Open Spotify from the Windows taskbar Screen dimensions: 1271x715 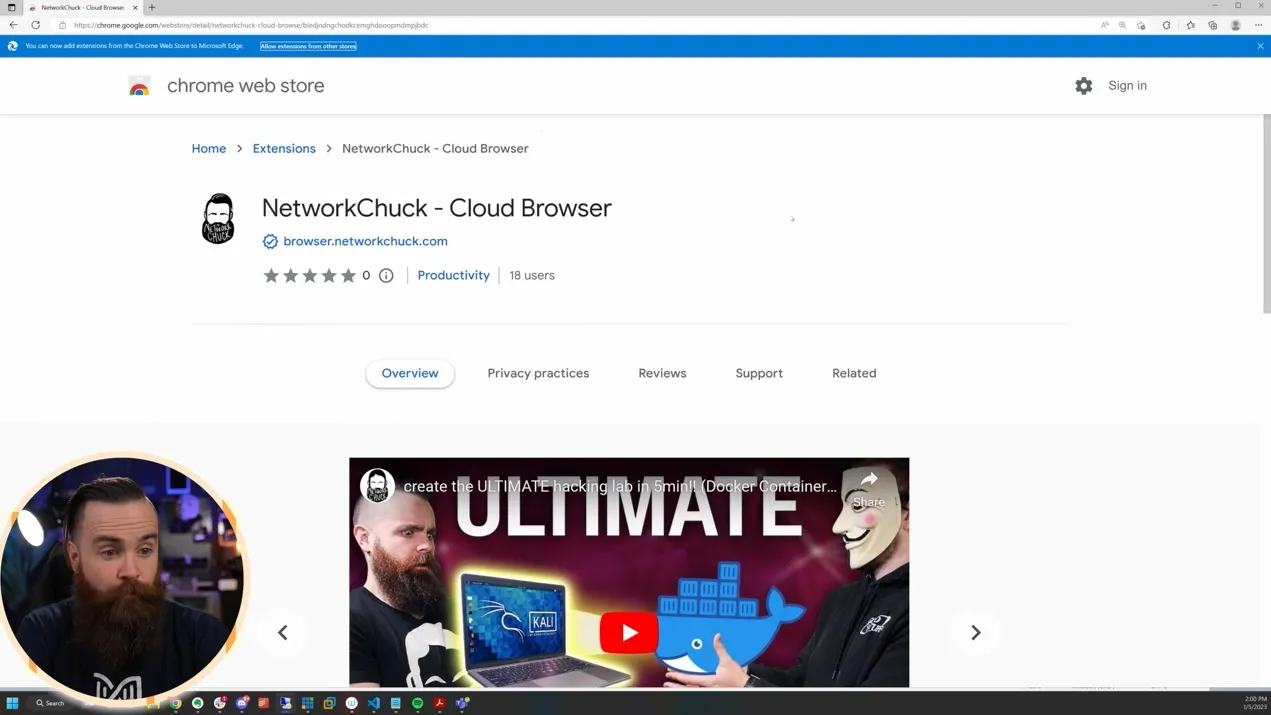coord(418,703)
